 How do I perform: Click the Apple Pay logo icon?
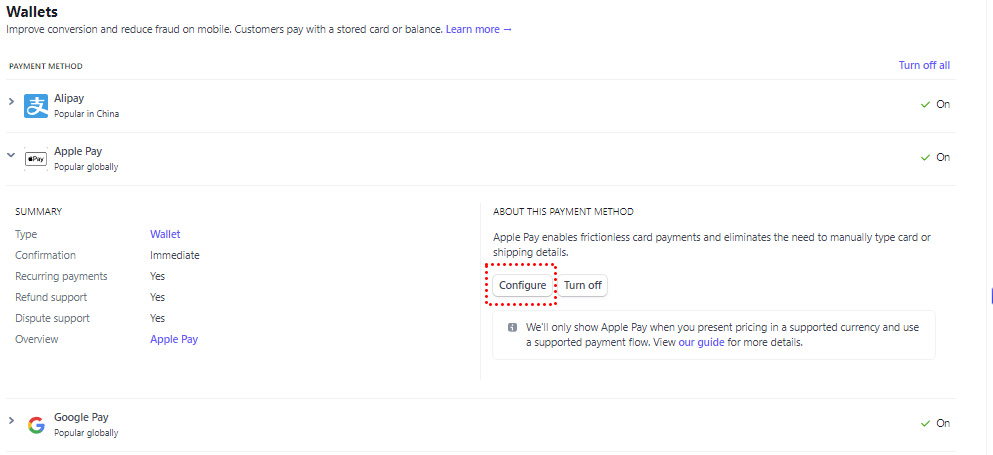36,158
